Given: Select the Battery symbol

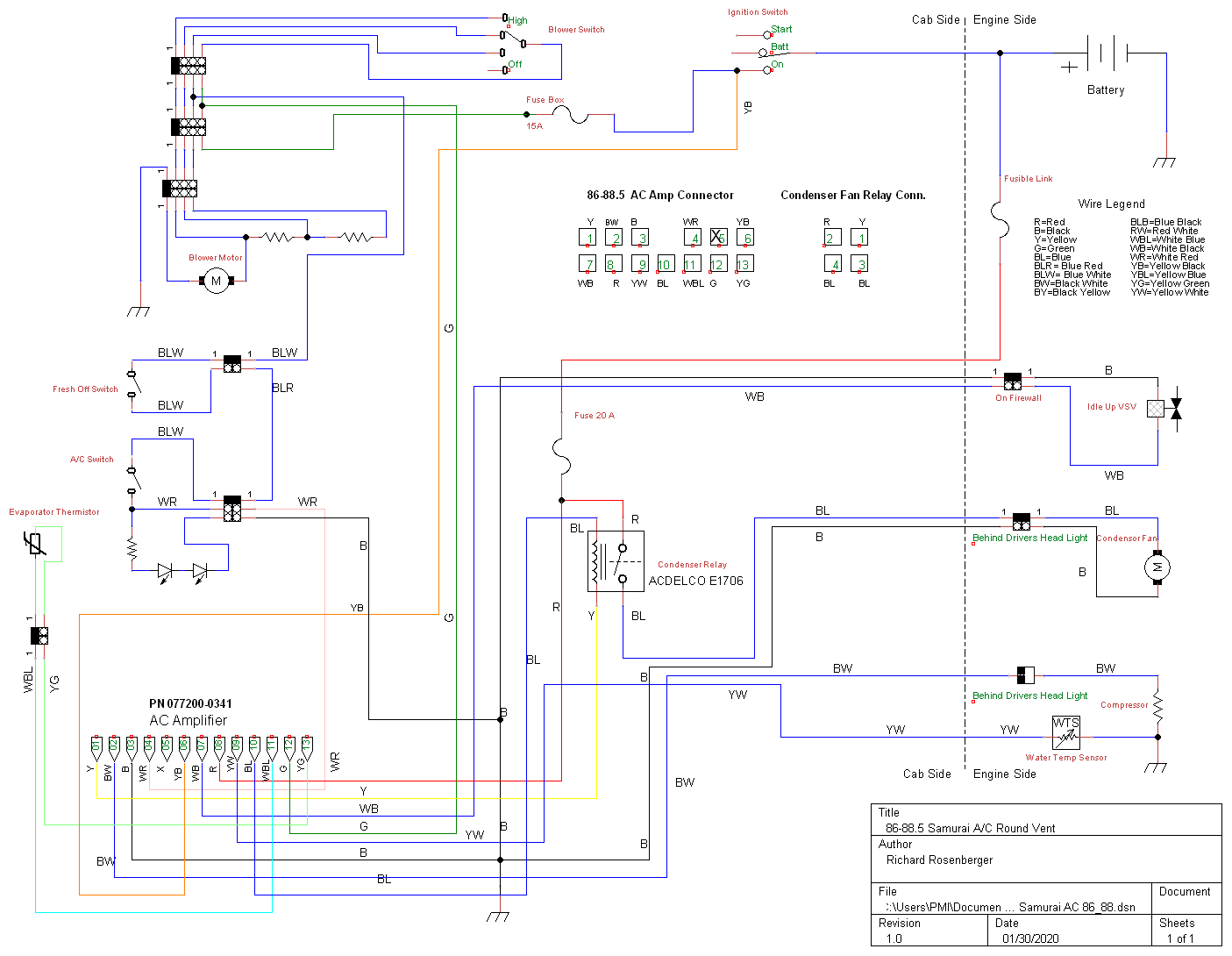Looking at the screenshot, I should click(x=1107, y=54).
